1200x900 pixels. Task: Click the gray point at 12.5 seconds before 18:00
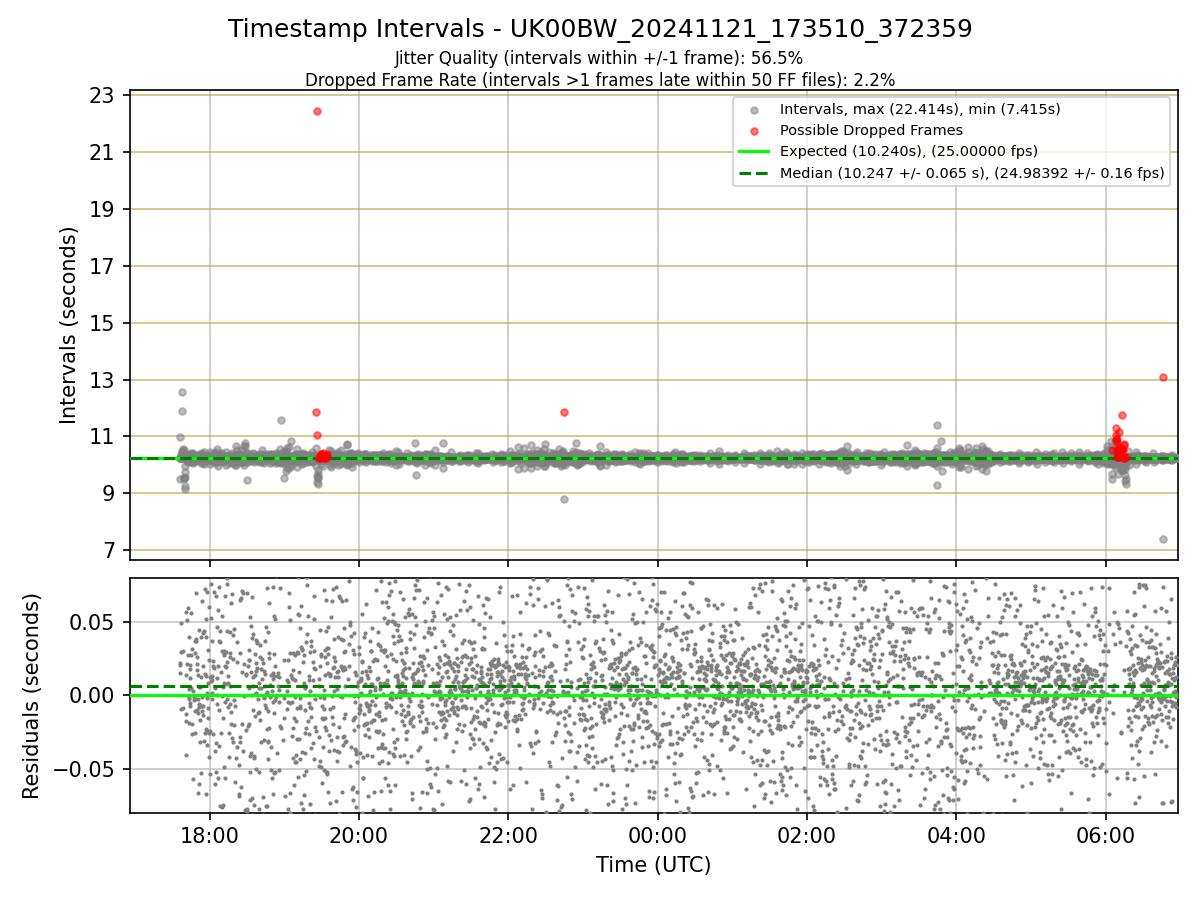[182, 392]
